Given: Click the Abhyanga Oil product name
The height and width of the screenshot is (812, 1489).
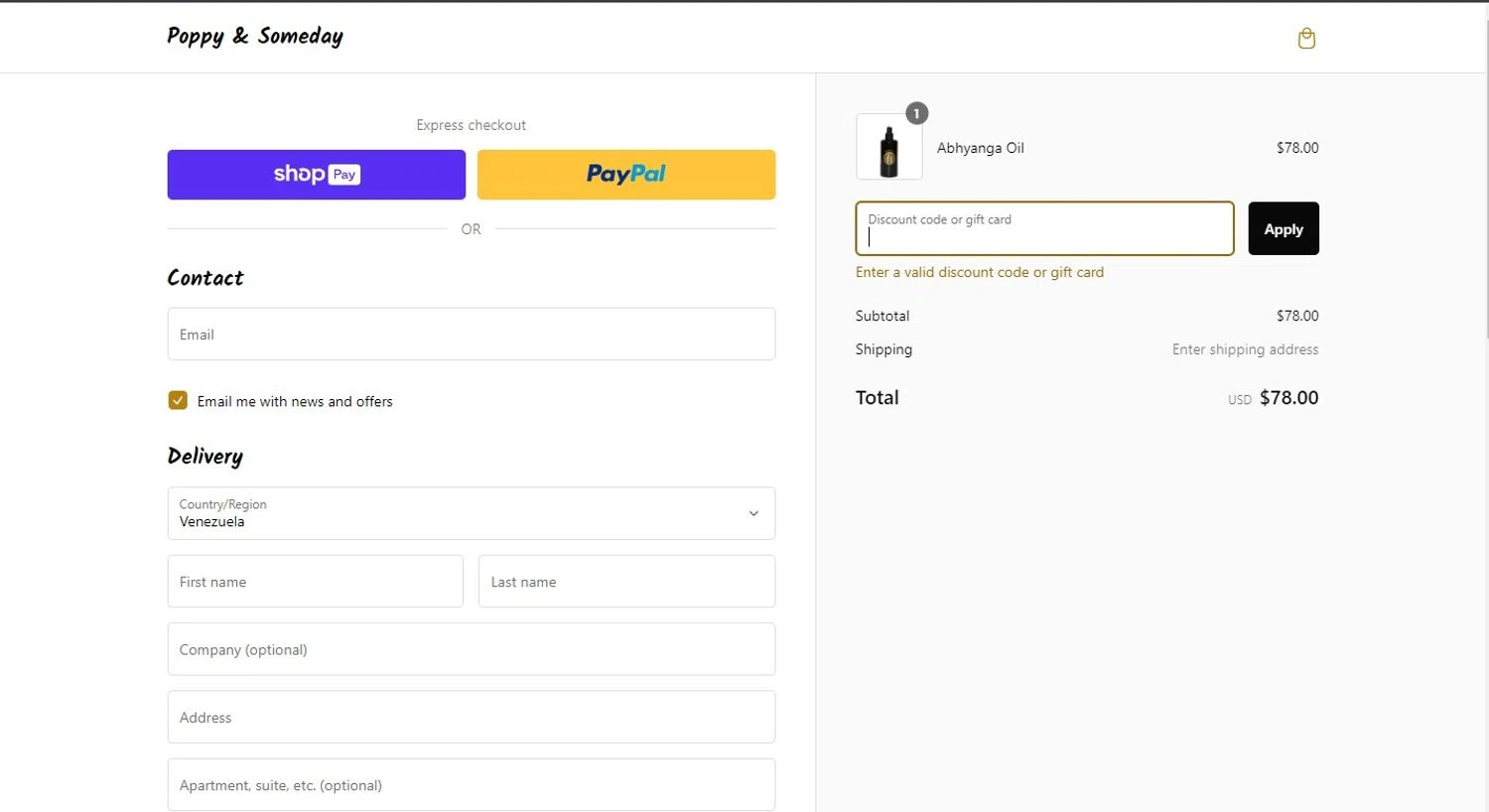Looking at the screenshot, I should click(980, 148).
